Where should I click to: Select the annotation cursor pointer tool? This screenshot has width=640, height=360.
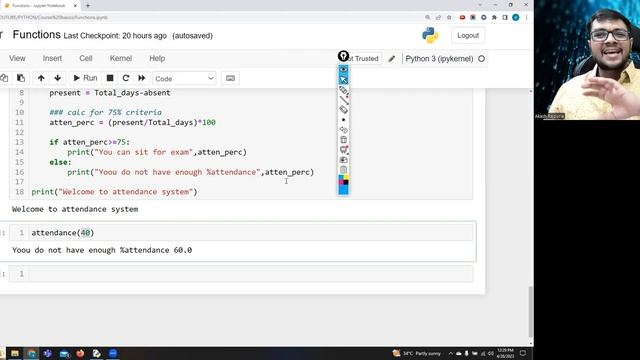coord(344,80)
